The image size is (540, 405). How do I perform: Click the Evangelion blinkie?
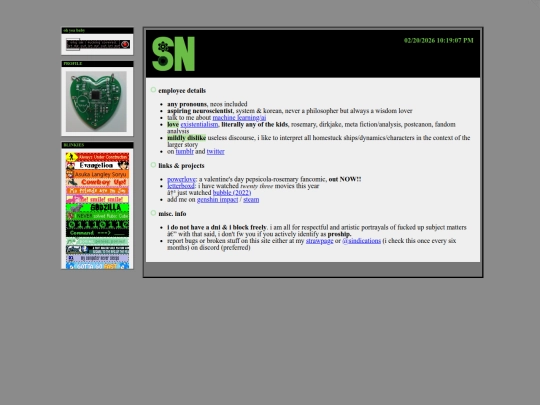(x=97, y=165)
